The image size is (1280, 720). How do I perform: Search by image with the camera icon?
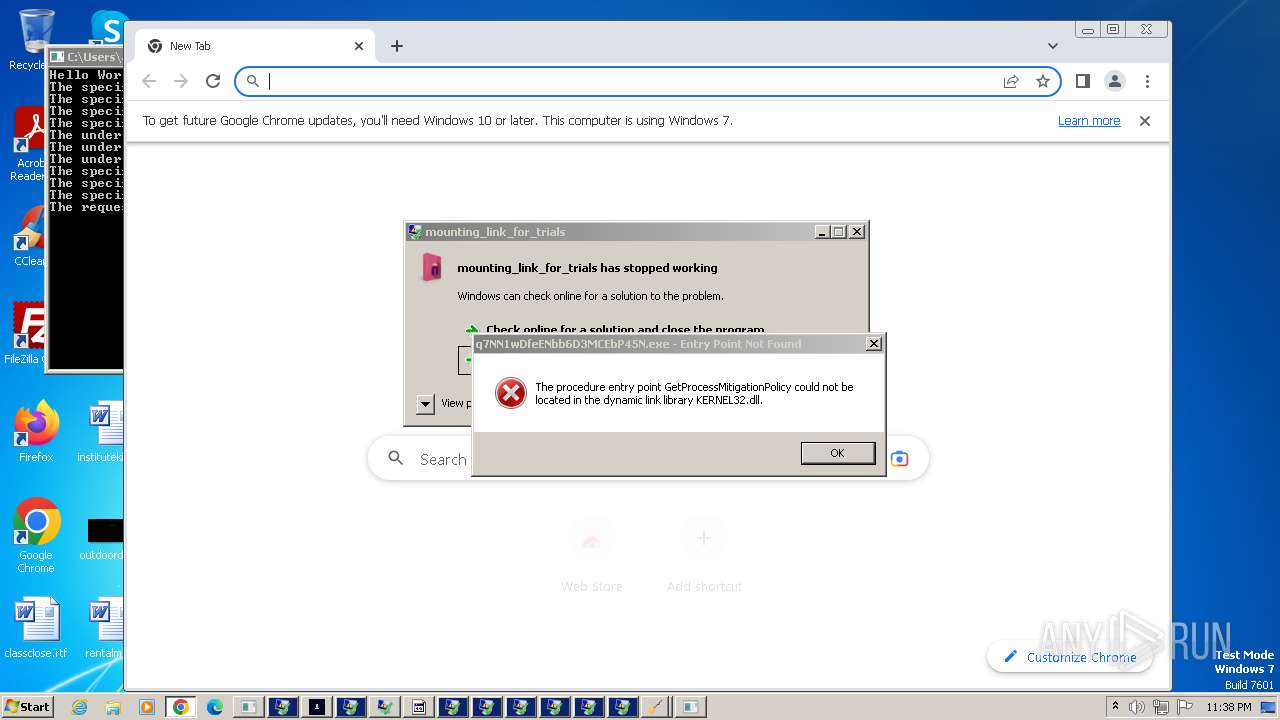(900, 458)
